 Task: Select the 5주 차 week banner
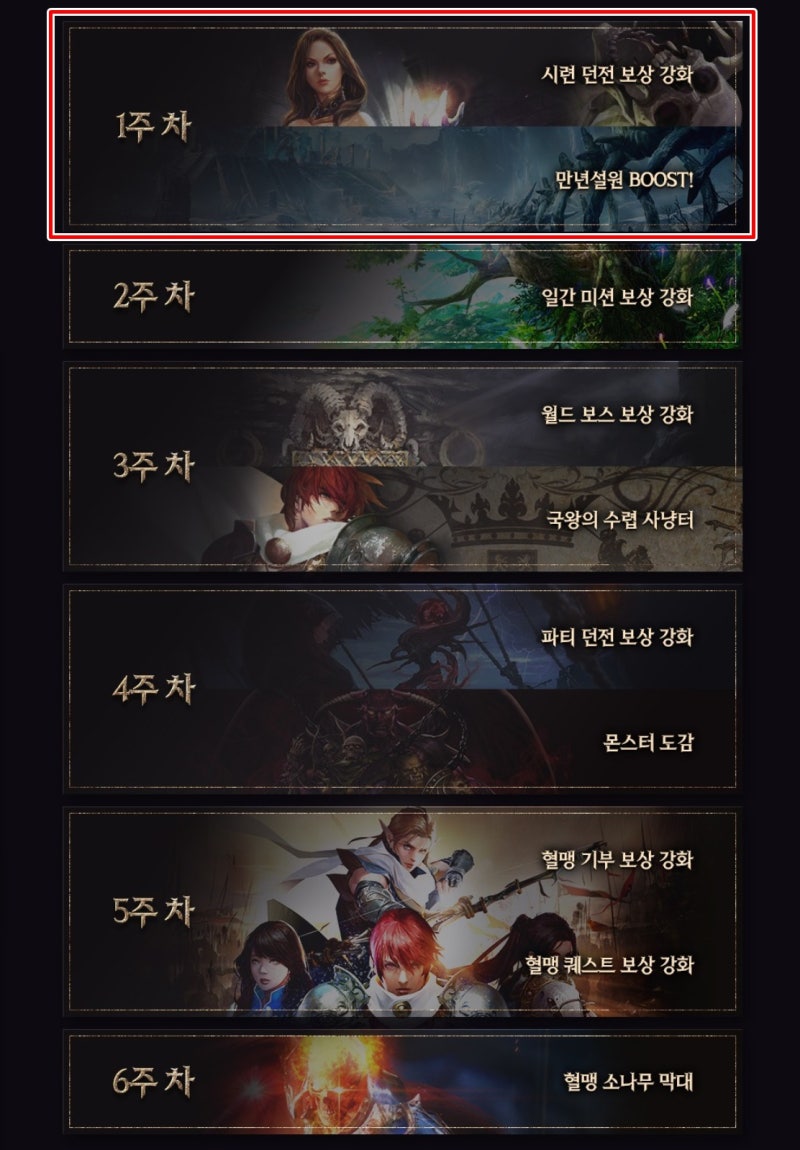(403, 912)
